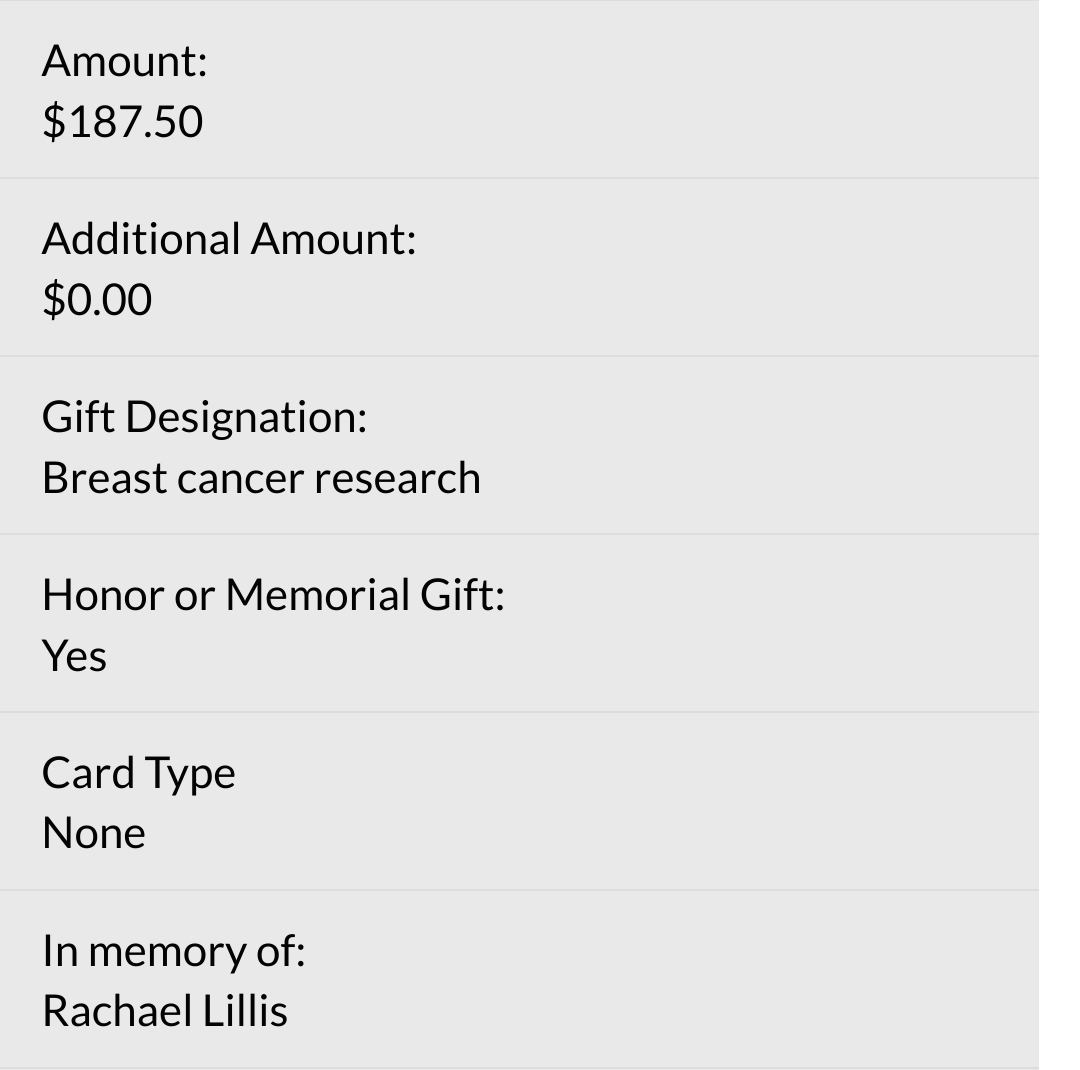1080x1070 pixels.
Task: Select the "Breast cancer research" designation text
Action: [261, 478]
